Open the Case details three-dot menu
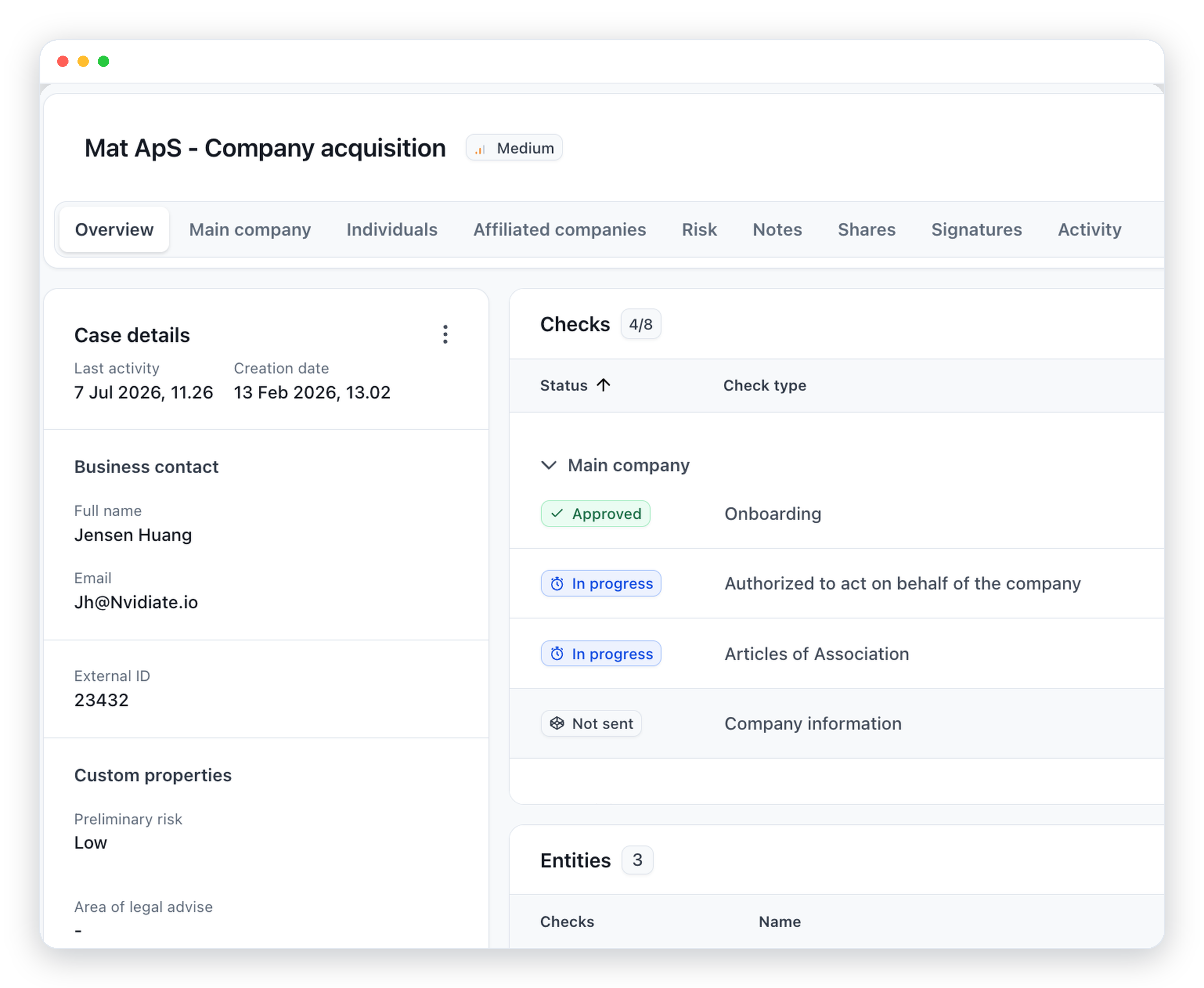 click(x=445, y=335)
